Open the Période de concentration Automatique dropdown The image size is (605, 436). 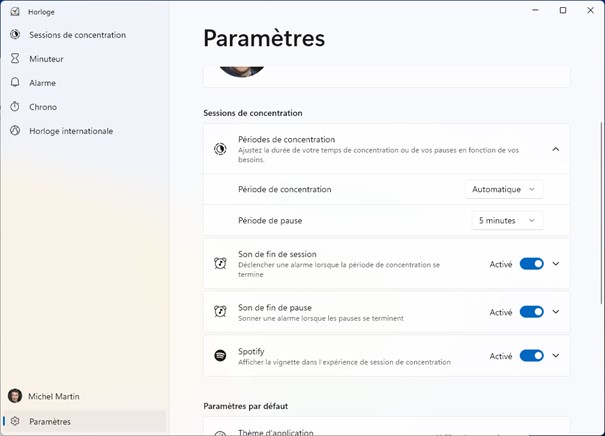(504, 189)
